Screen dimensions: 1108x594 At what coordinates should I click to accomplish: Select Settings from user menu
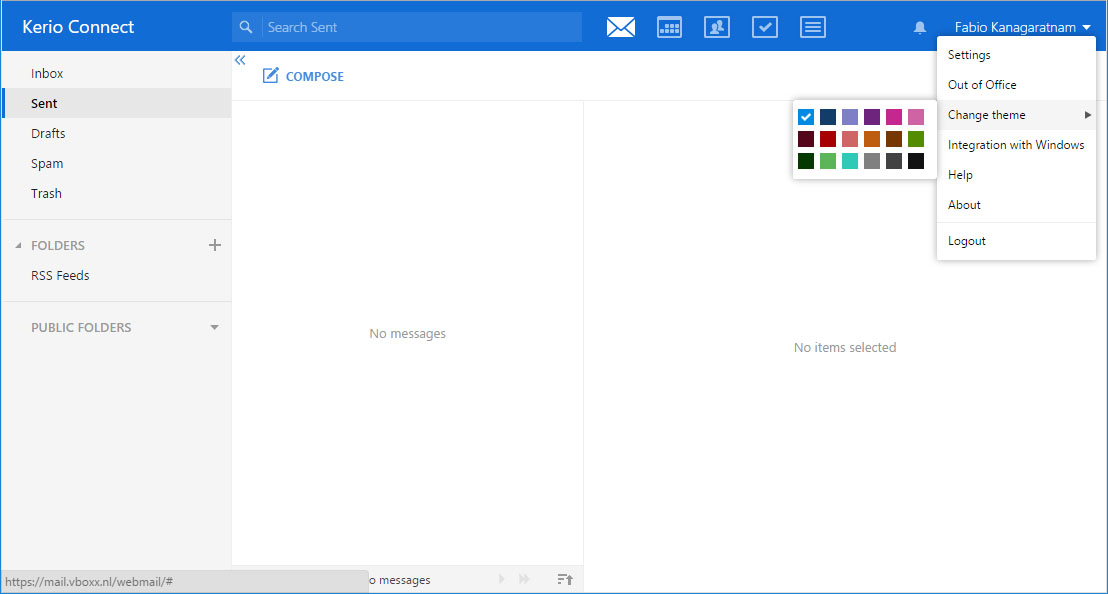tap(1016, 54)
